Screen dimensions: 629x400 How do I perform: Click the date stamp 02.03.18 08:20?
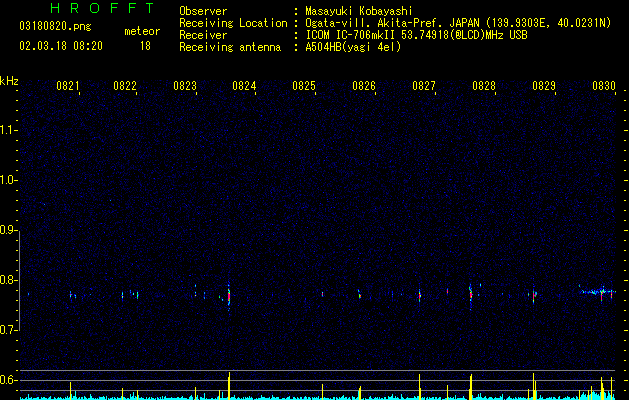tap(61, 46)
